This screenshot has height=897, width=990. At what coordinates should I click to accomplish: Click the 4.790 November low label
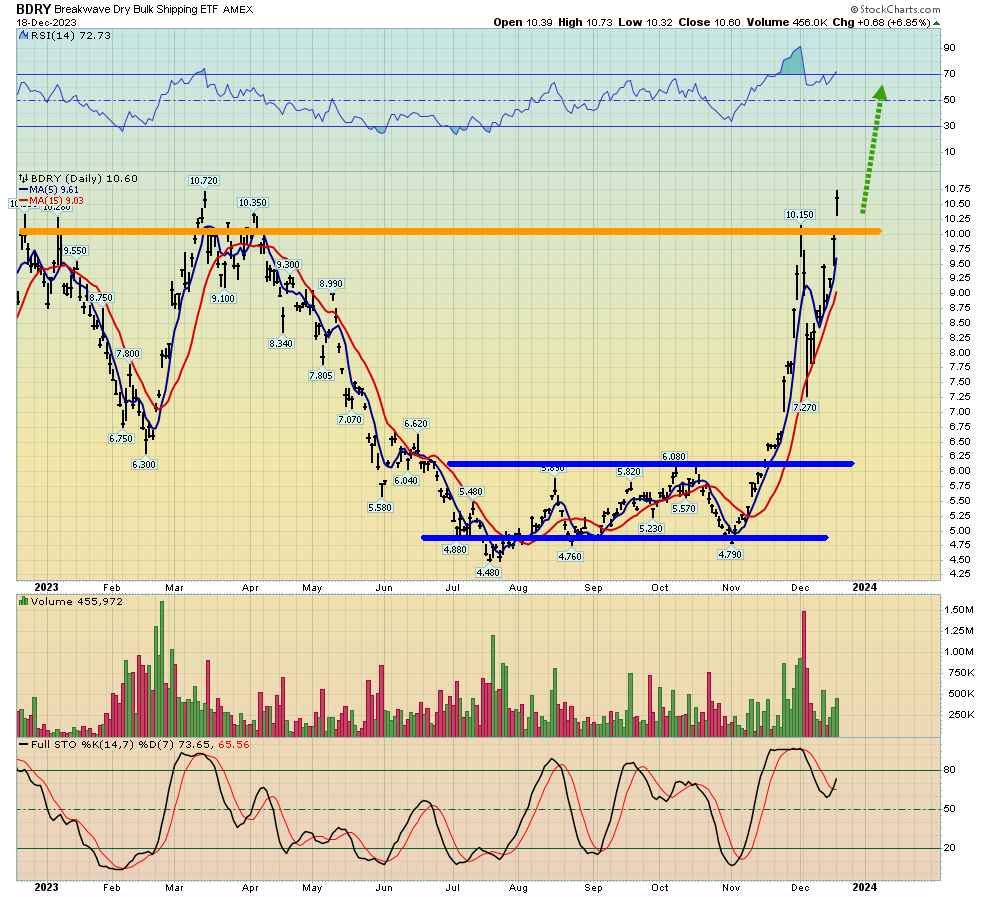[730, 555]
